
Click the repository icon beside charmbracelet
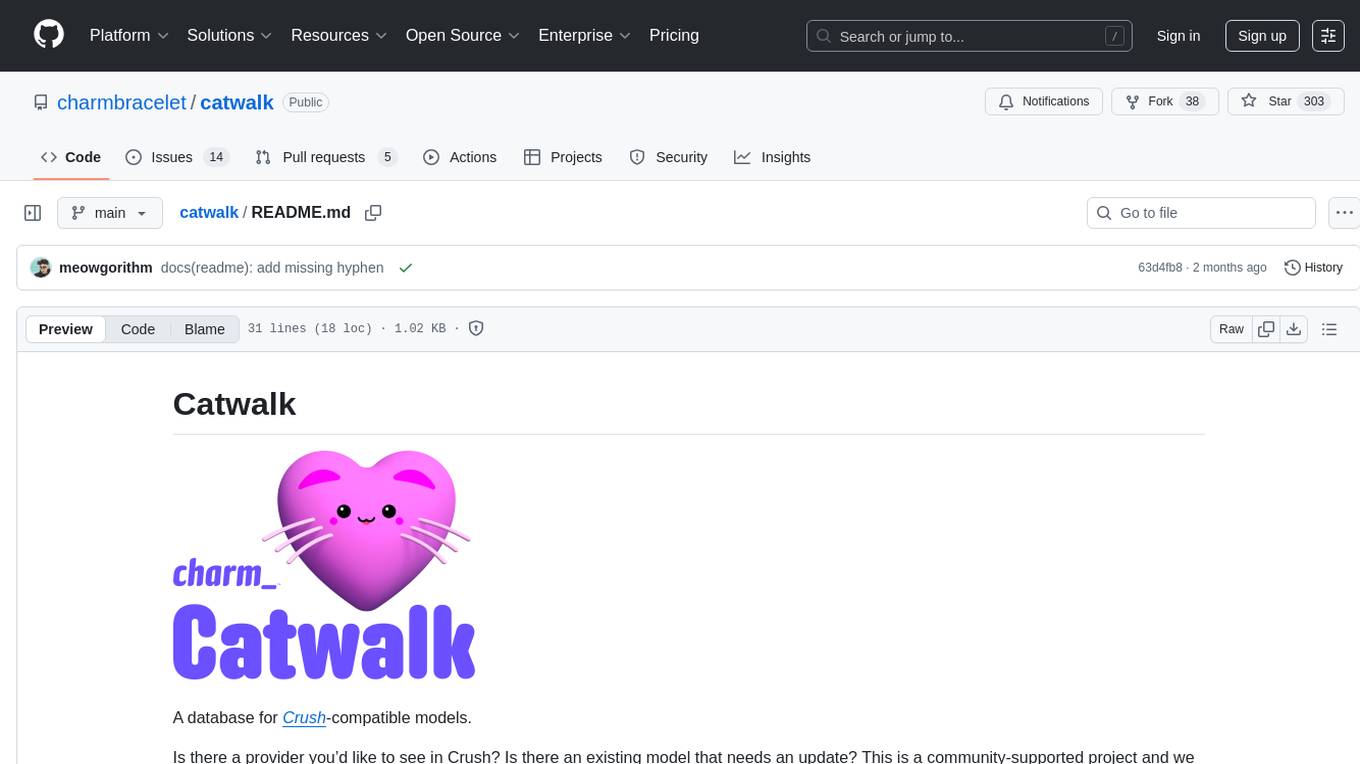click(x=40, y=102)
